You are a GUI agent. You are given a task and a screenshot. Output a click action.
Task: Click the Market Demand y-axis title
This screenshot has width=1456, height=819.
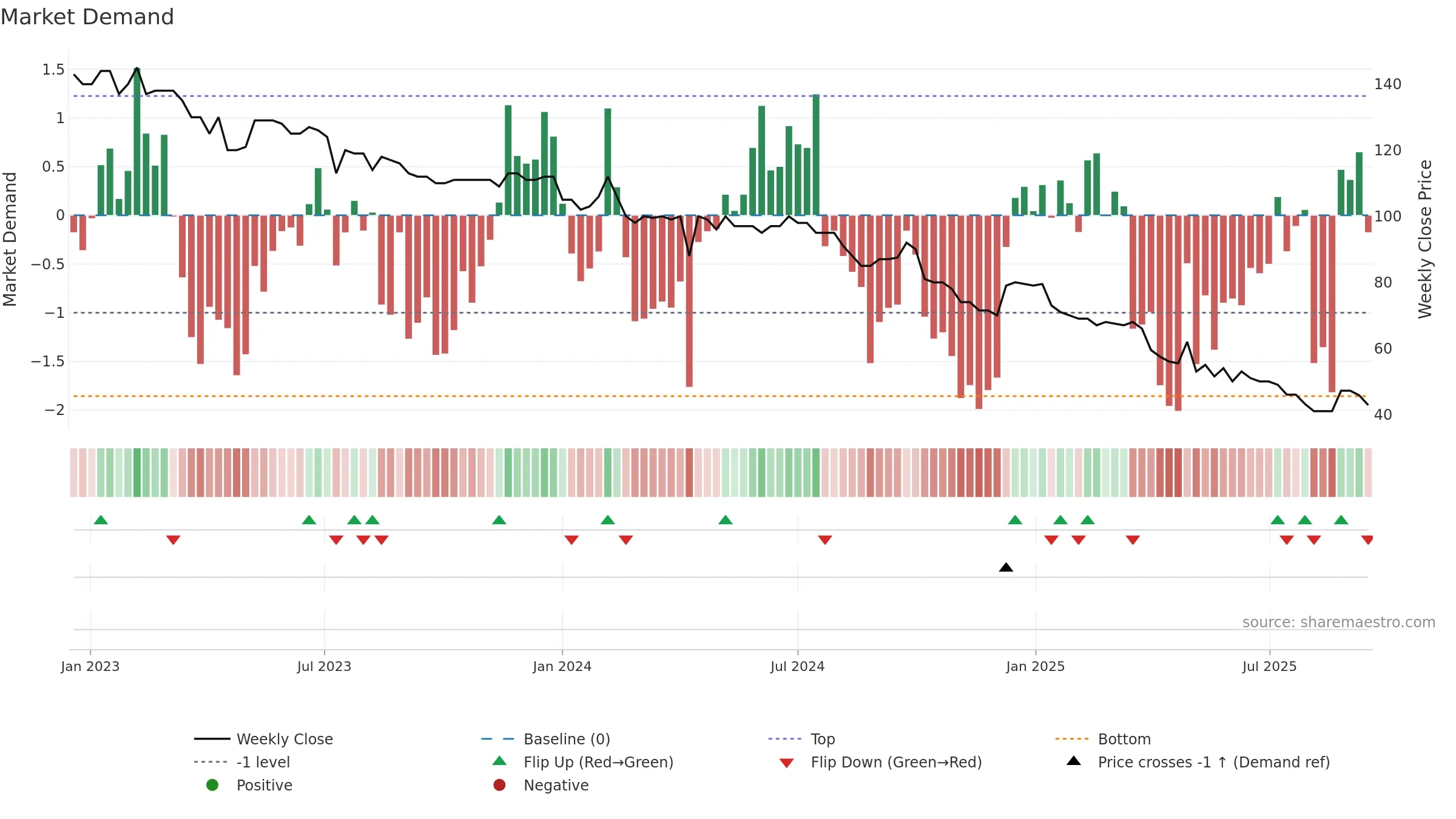pyautogui.click(x=10, y=239)
